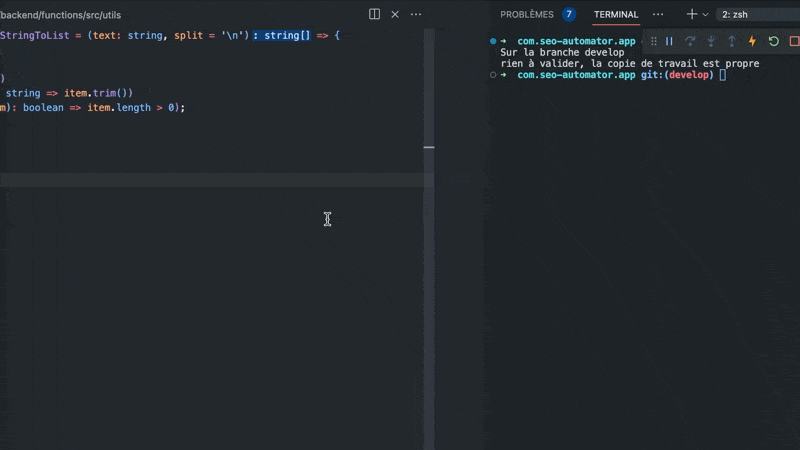Screen dimensions: 800x450
Task: Click the highlighted ': string[]' return type
Action: [x=281, y=35]
